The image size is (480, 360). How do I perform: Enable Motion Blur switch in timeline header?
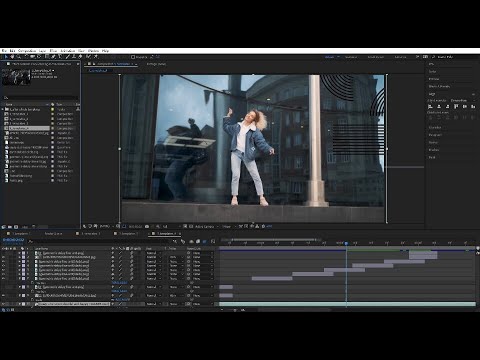(205, 241)
